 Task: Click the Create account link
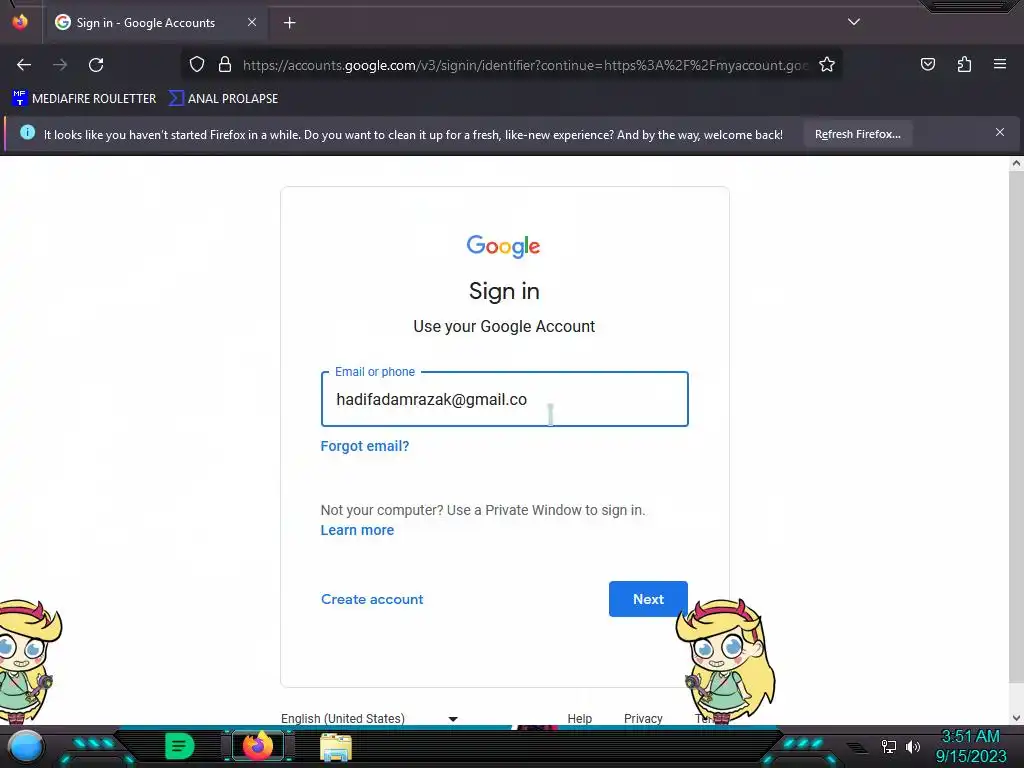(372, 600)
